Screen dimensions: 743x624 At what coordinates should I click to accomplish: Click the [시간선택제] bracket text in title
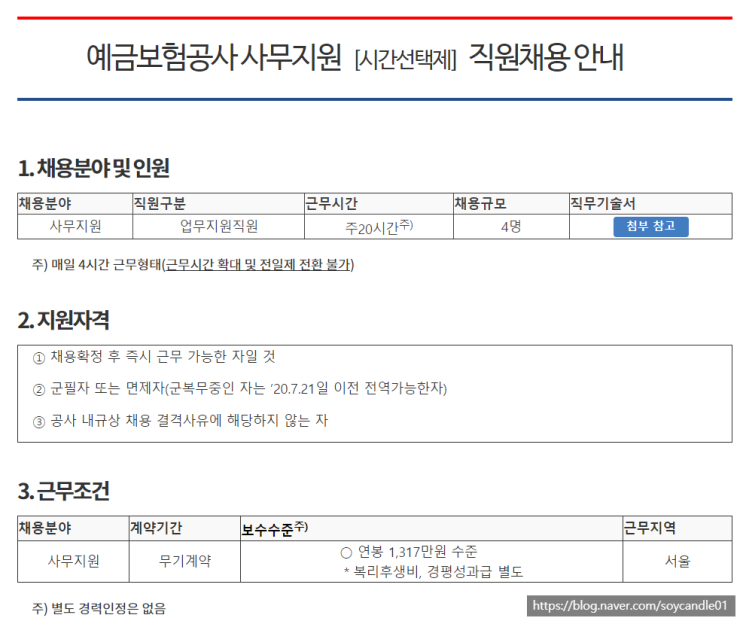(x=405, y=60)
